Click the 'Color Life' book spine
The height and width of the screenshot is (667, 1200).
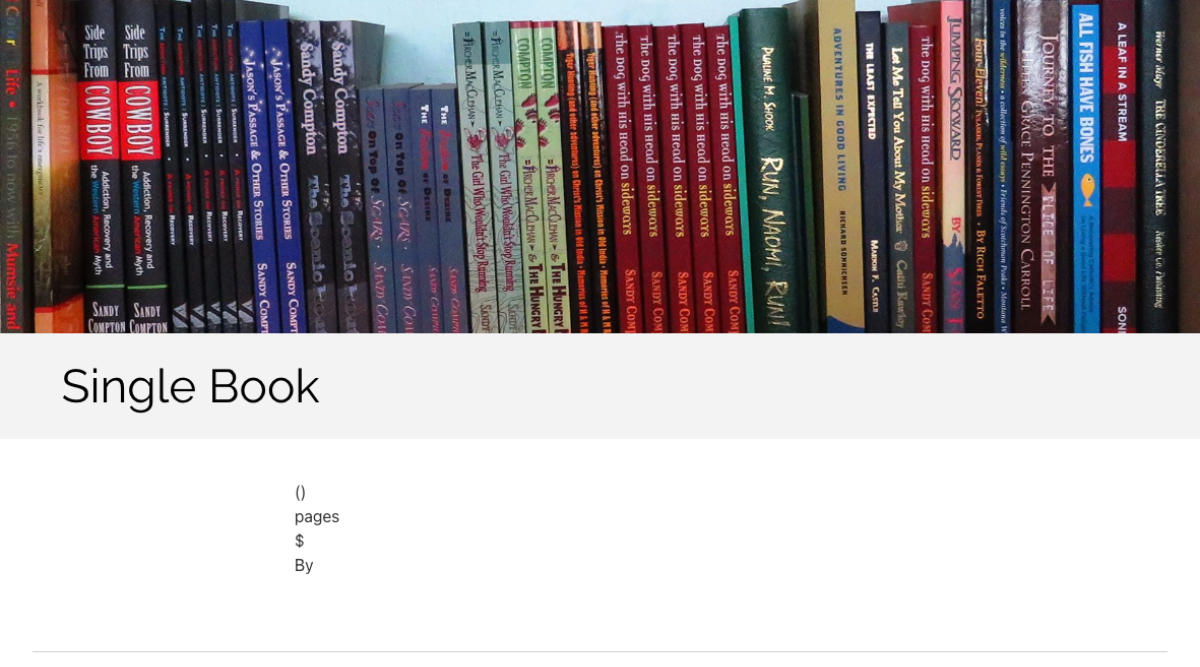click(12, 165)
